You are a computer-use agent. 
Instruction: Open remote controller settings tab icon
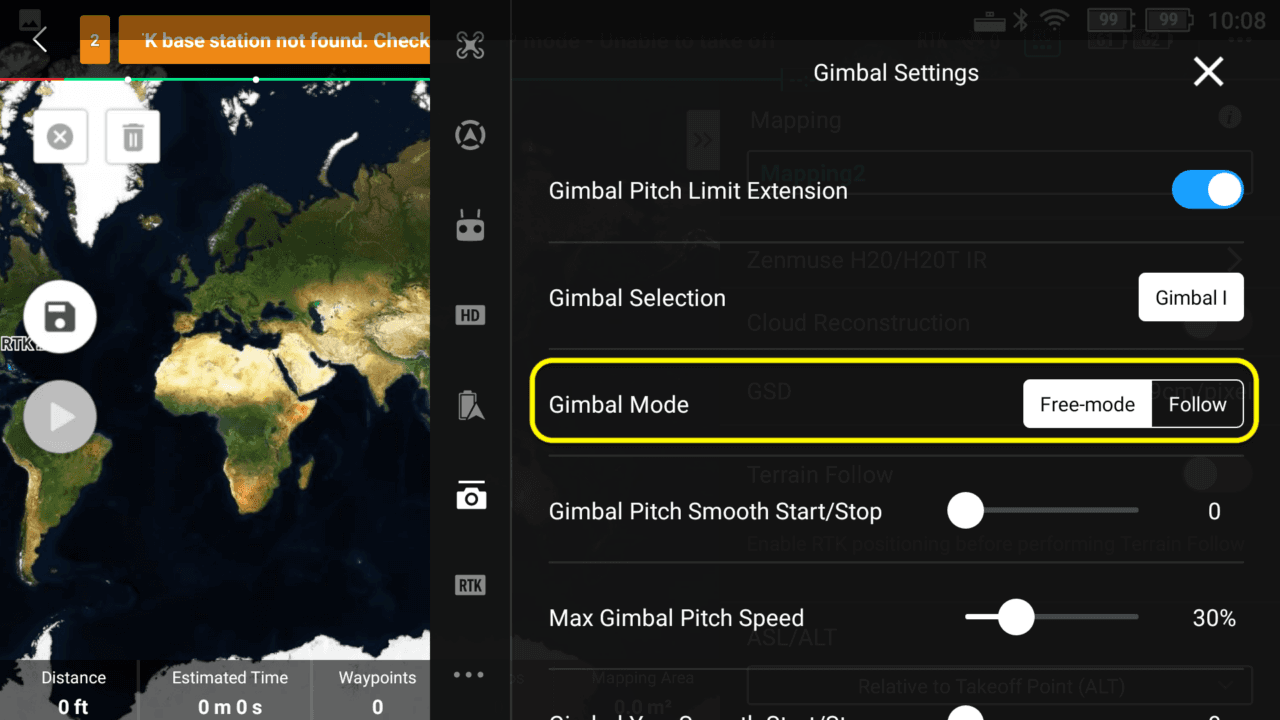[x=470, y=226]
